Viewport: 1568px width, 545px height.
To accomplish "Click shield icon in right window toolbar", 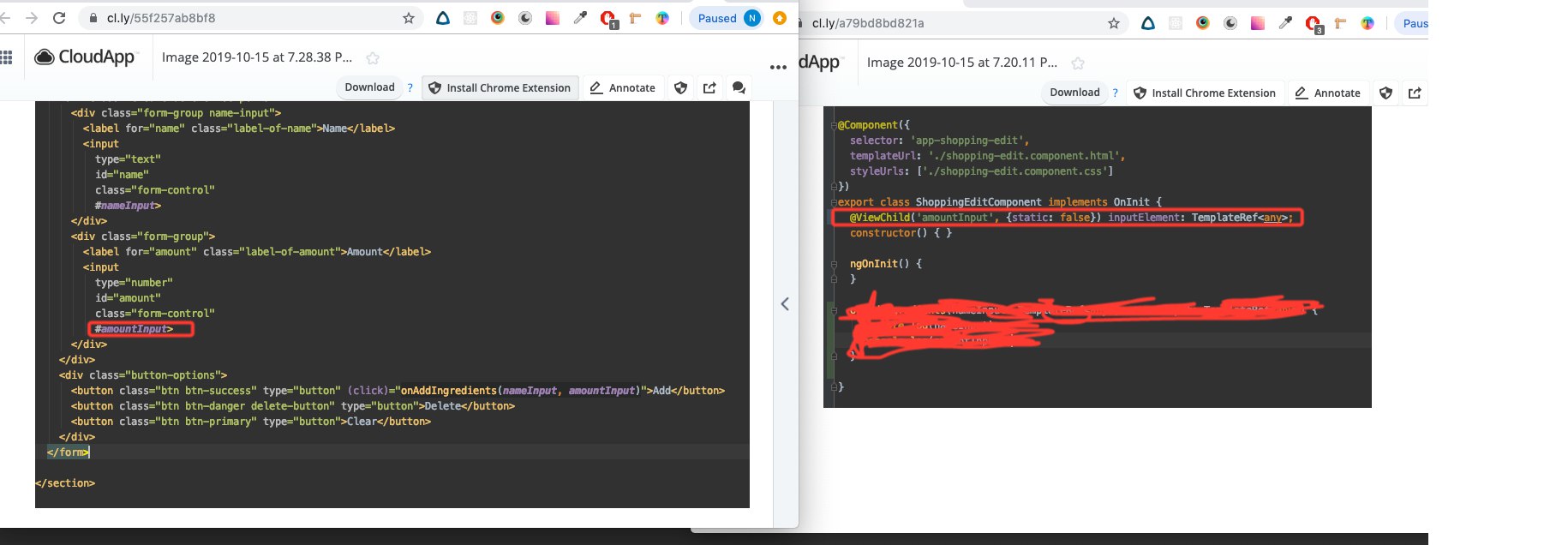I will (1386, 93).
